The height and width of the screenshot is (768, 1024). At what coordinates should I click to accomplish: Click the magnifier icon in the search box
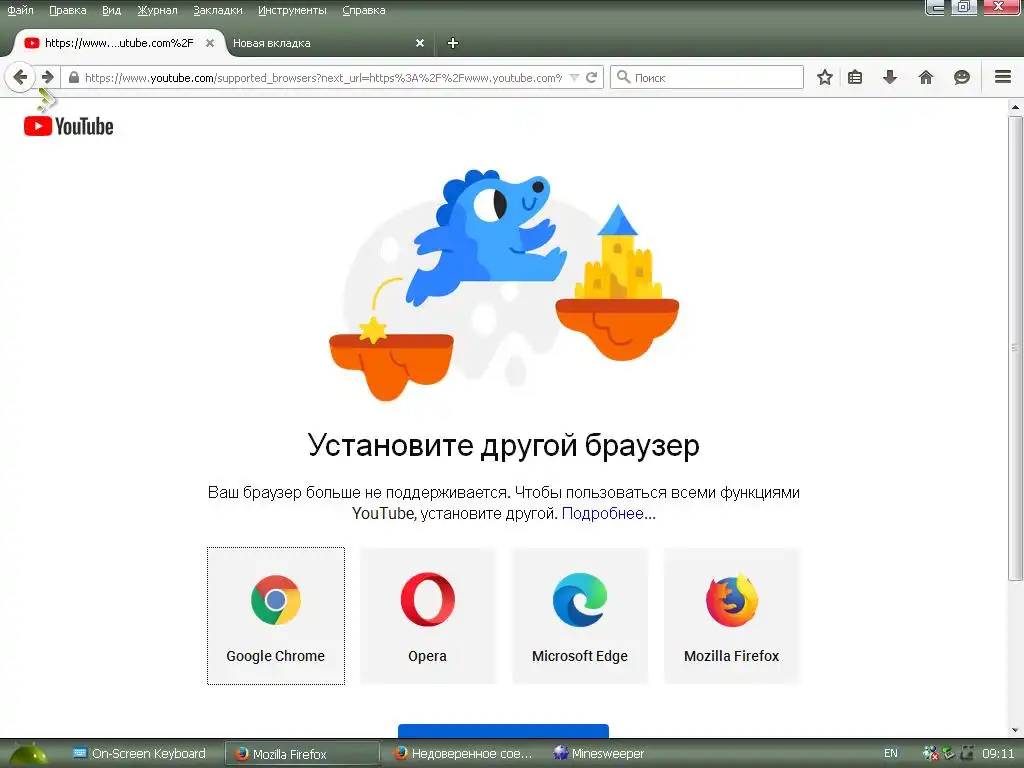coord(624,77)
